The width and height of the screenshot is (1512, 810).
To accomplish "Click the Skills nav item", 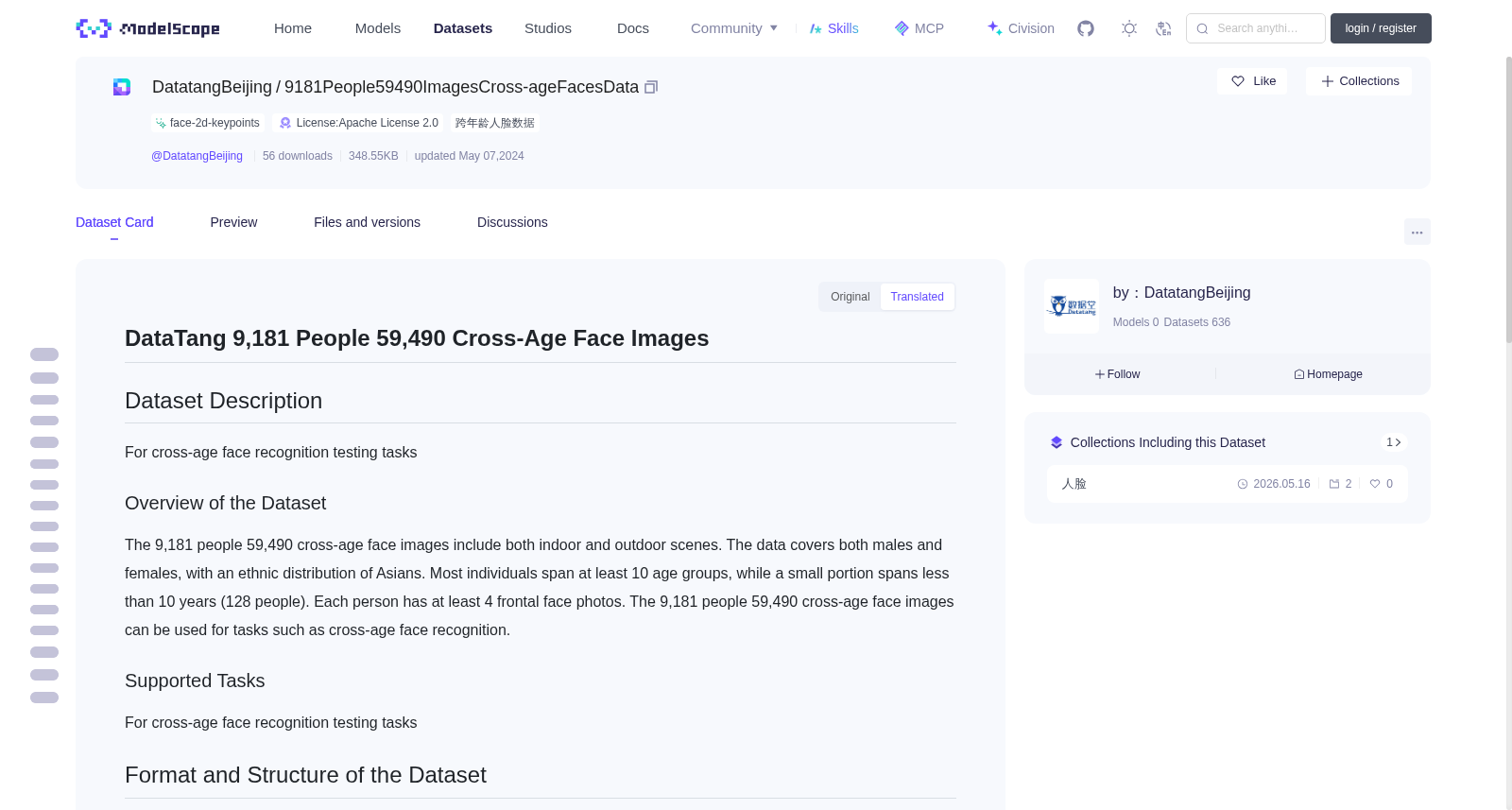I will point(833,28).
